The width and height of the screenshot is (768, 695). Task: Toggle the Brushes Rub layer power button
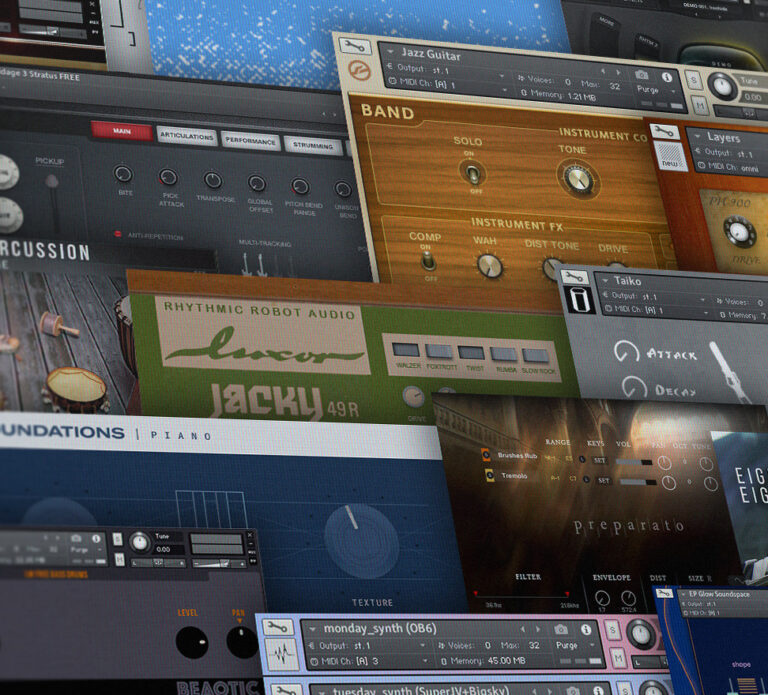click(485, 455)
